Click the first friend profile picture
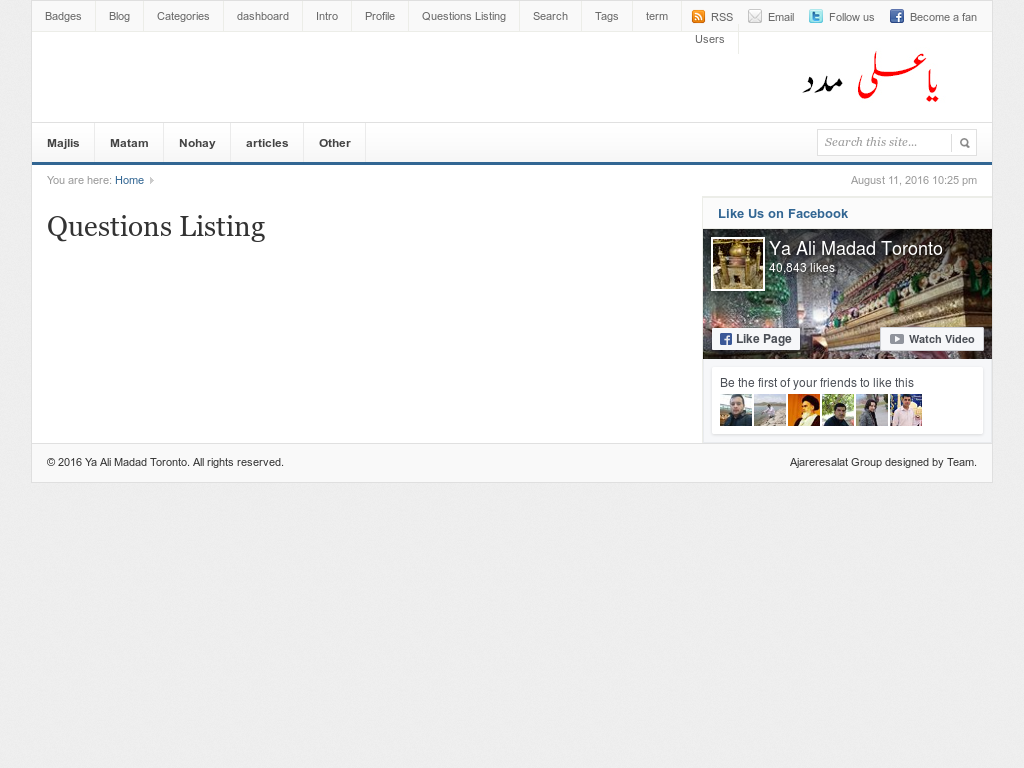This screenshot has width=1024, height=768. (x=736, y=410)
